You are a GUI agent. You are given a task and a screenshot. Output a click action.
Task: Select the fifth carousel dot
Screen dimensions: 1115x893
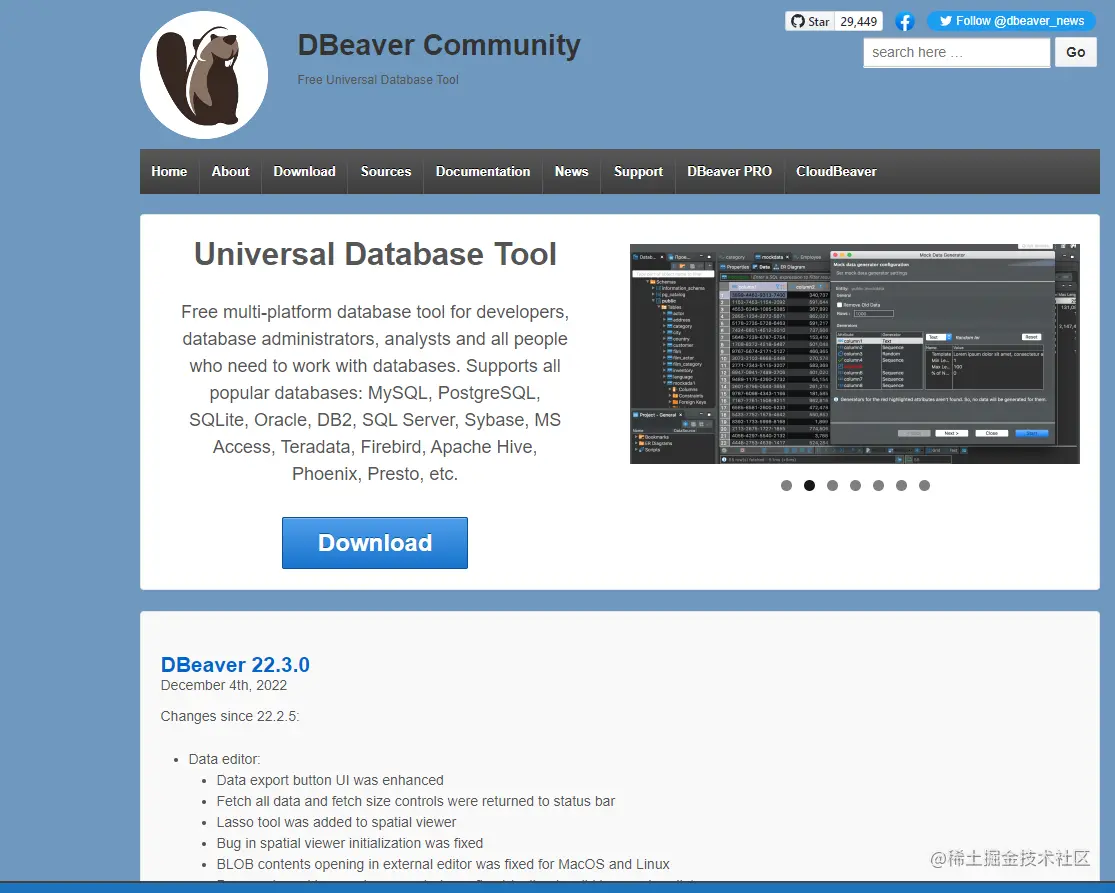click(879, 486)
